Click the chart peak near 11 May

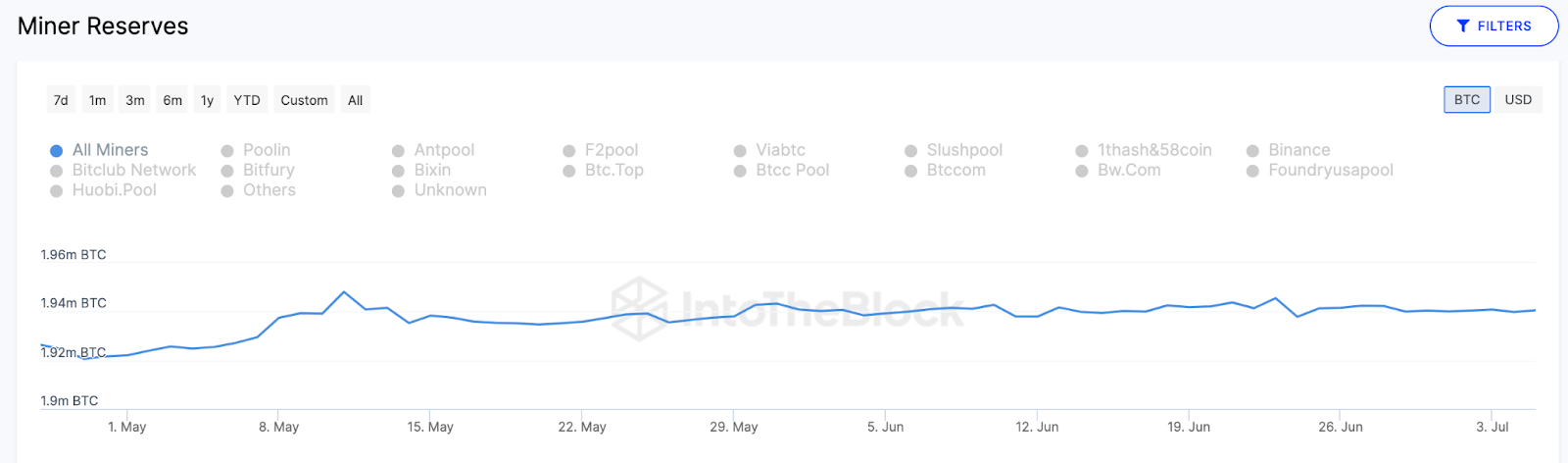(343, 292)
